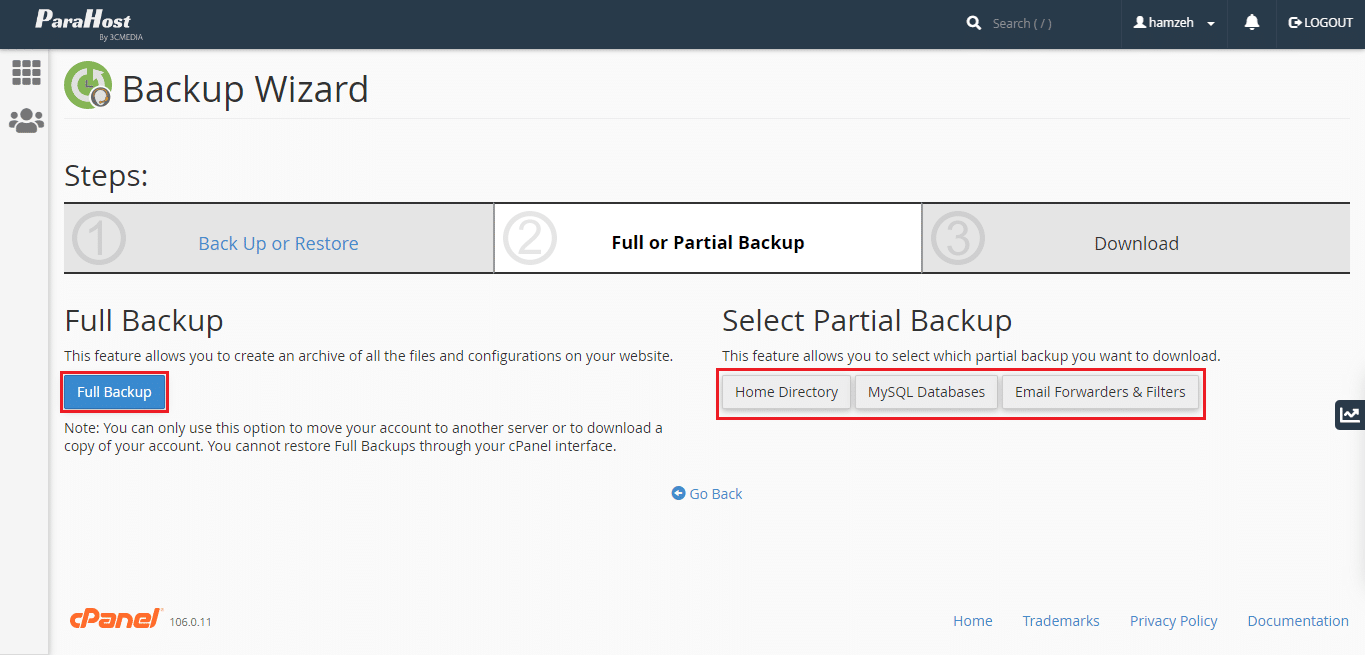
Task: Click the blue Full Backup button
Action: [114, 392]
